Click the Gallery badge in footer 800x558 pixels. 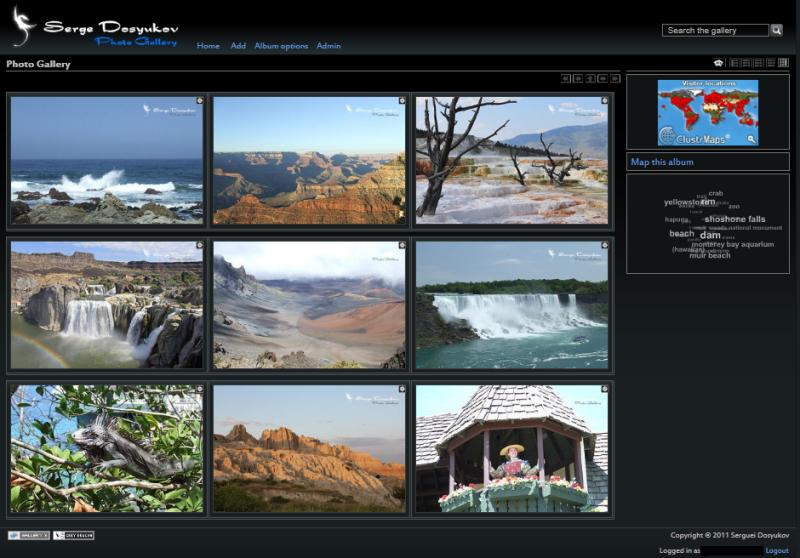pos(29,535)
